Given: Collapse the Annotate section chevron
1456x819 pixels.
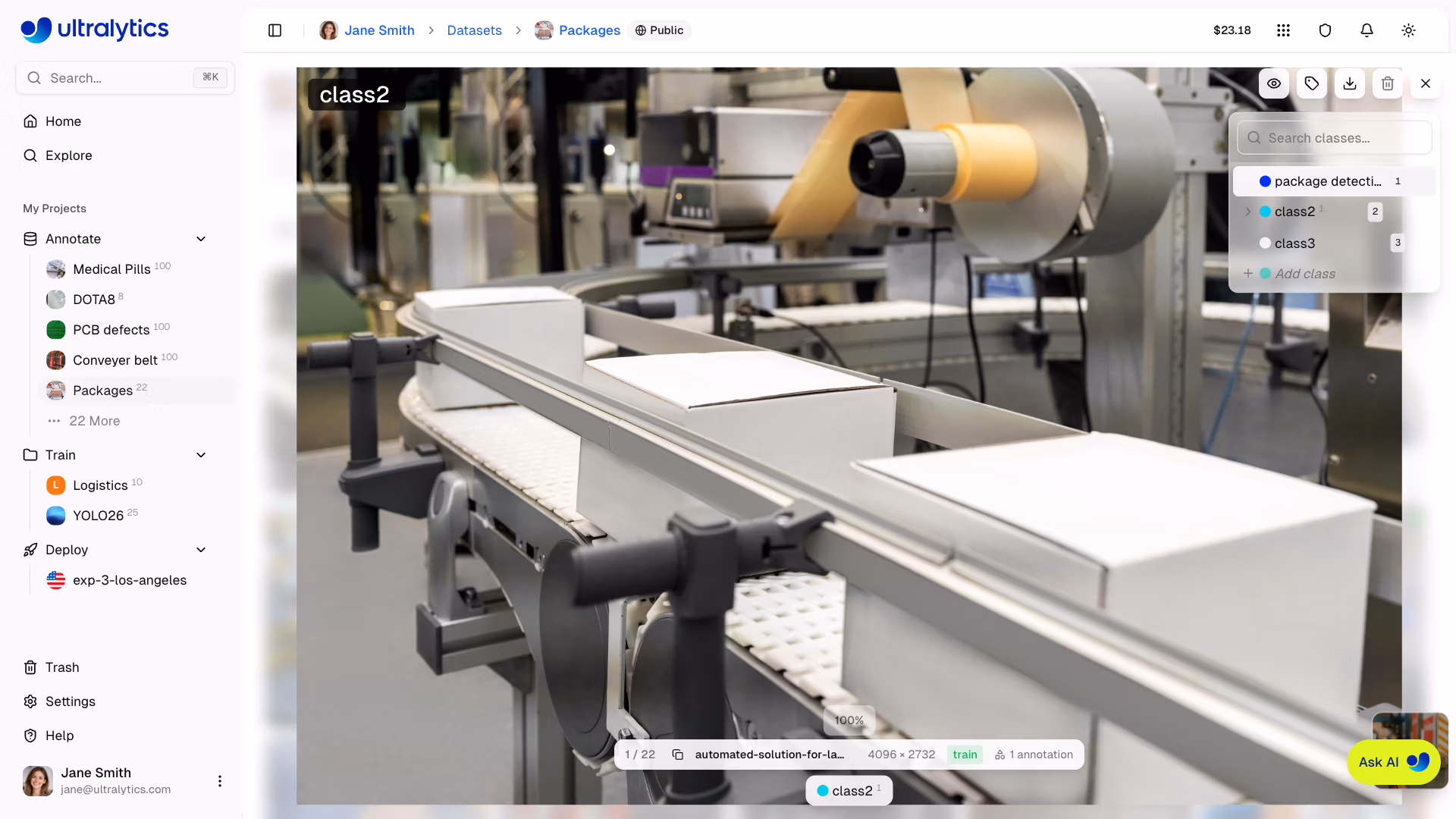Looking at the screenshot, I should [x=201, y=239].
